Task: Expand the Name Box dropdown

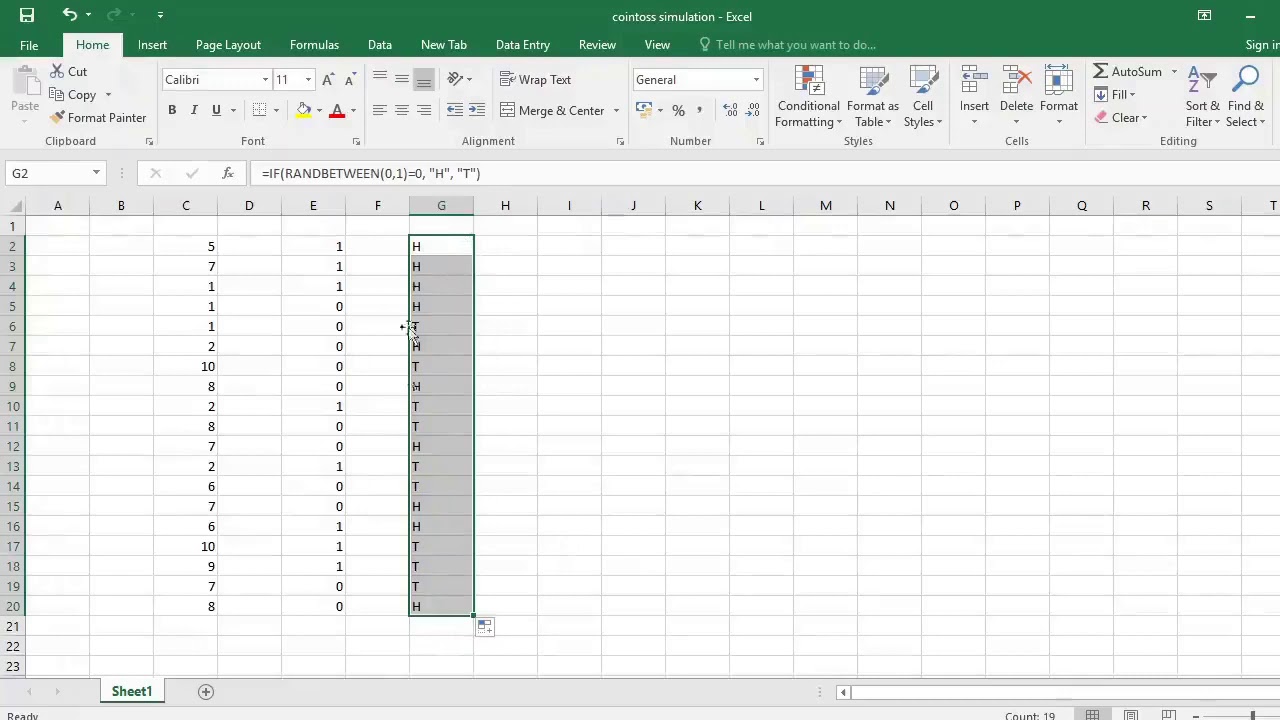Action: pos(96,173)
